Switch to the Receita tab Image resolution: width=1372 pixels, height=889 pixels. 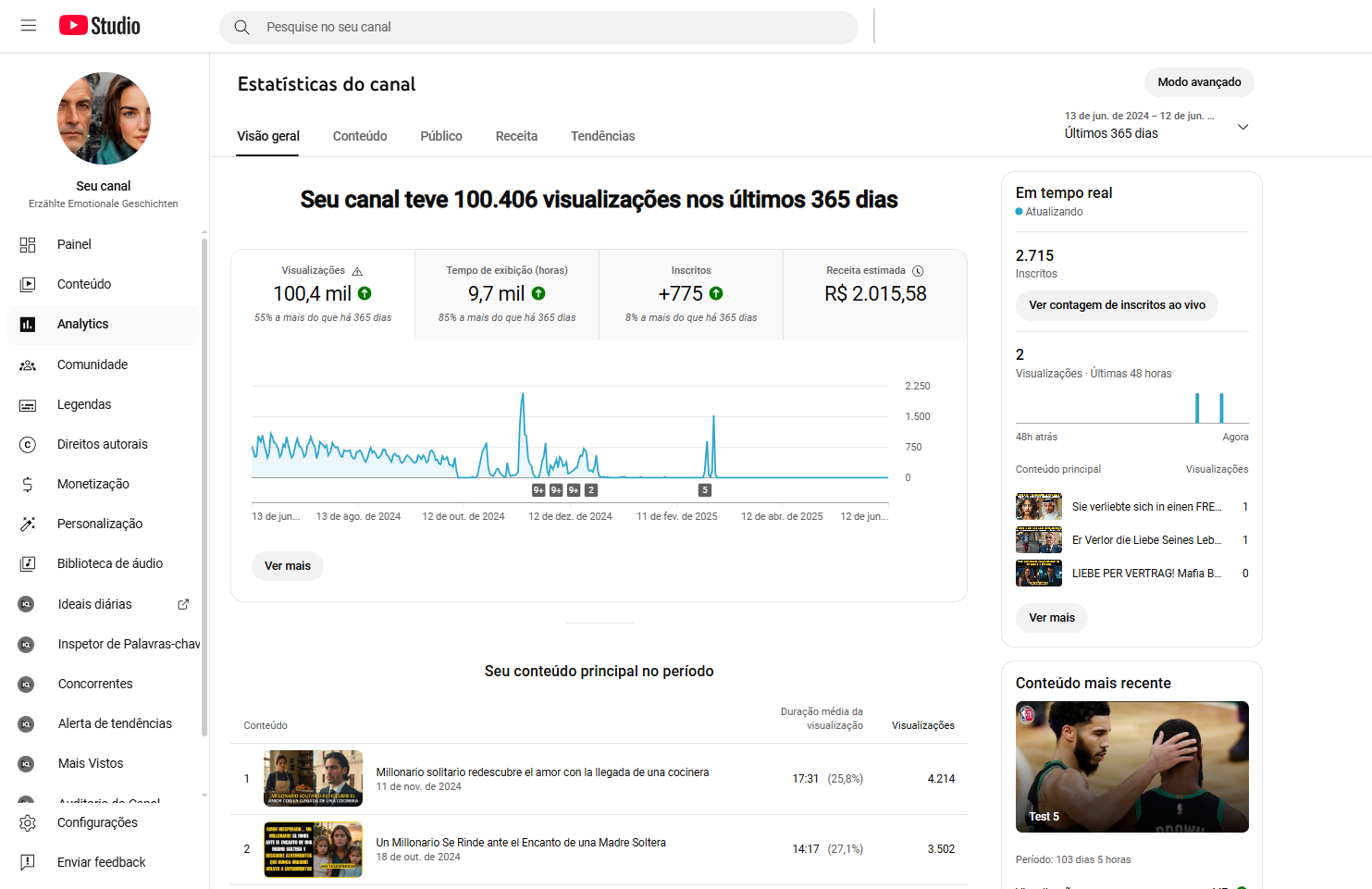tap(516, 136)
